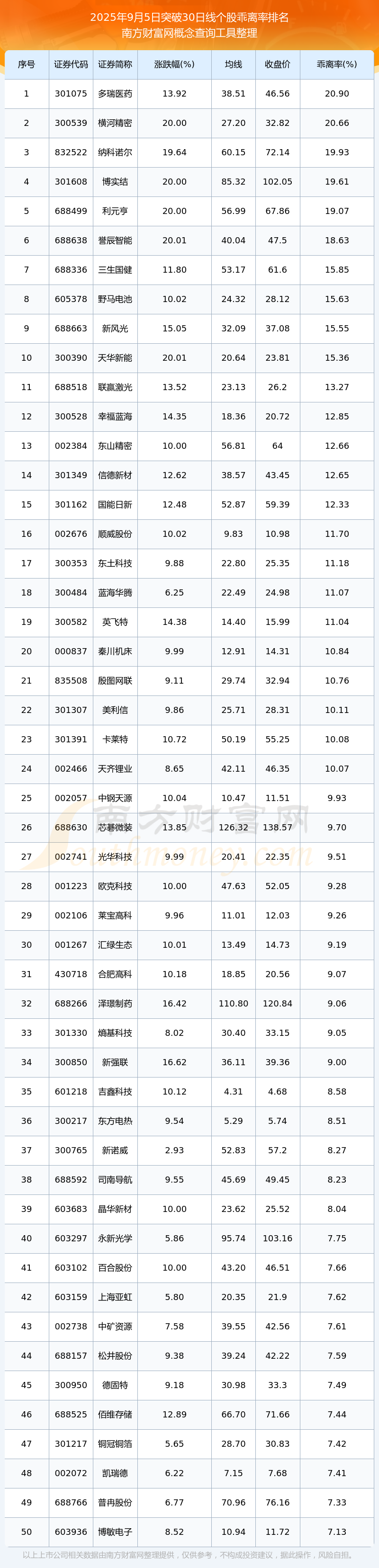Click stock name 秦川机床
Screen dimensions: 379x1568
(x=115, y=651)
